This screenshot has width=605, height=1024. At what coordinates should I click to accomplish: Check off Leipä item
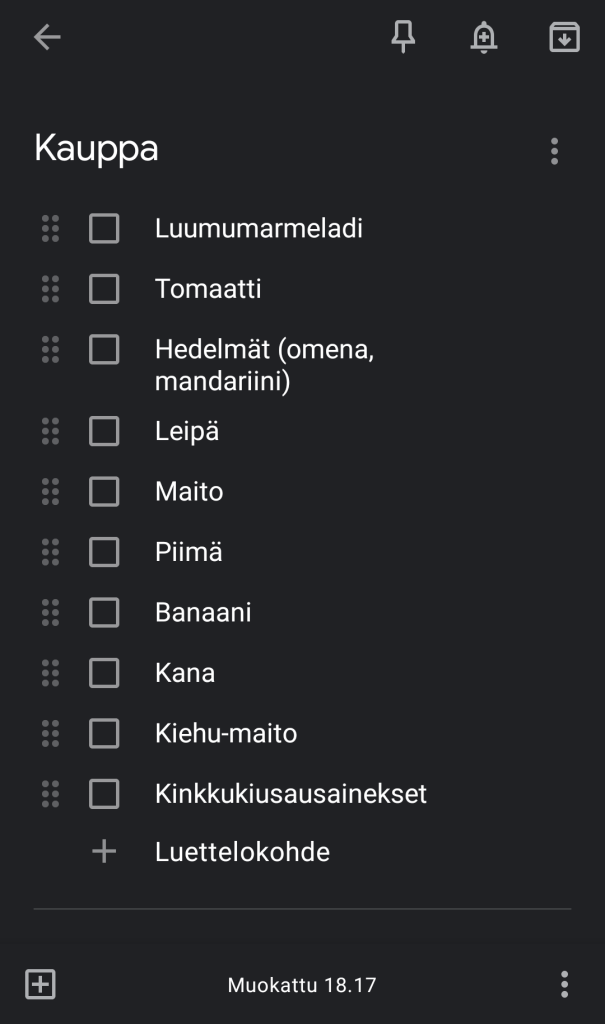pyautogui.click(x=104, y=431)
